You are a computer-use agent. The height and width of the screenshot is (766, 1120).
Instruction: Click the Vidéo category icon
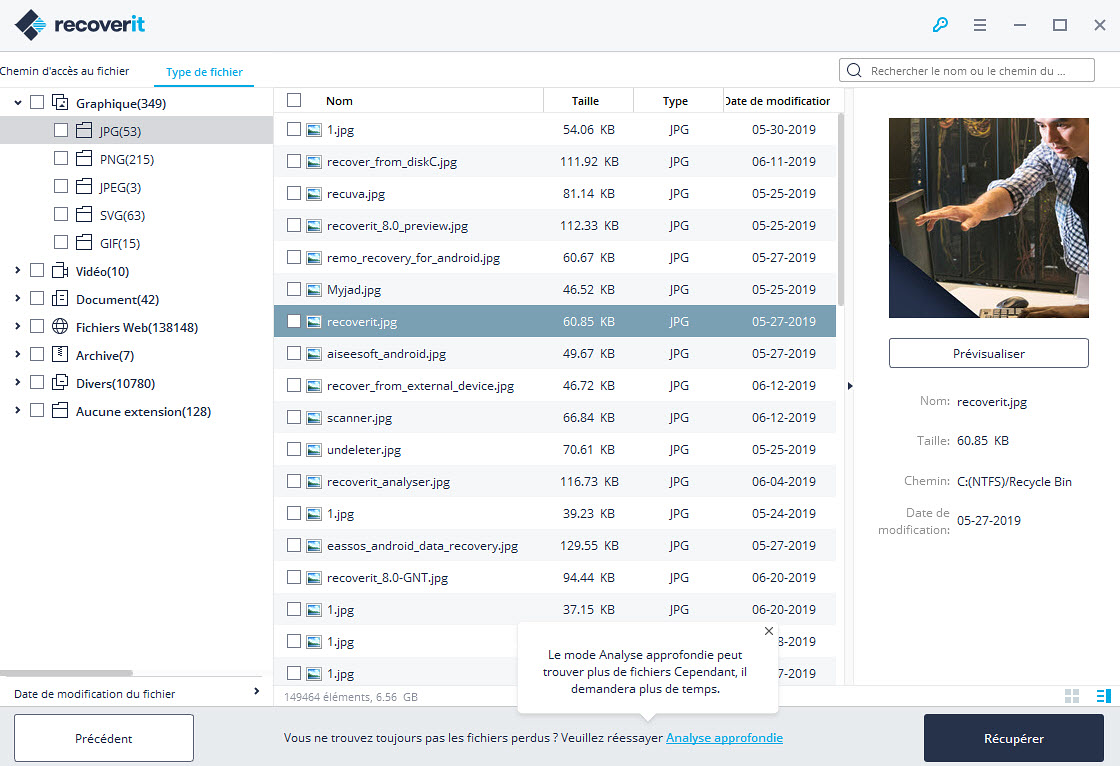coord(60,271)
